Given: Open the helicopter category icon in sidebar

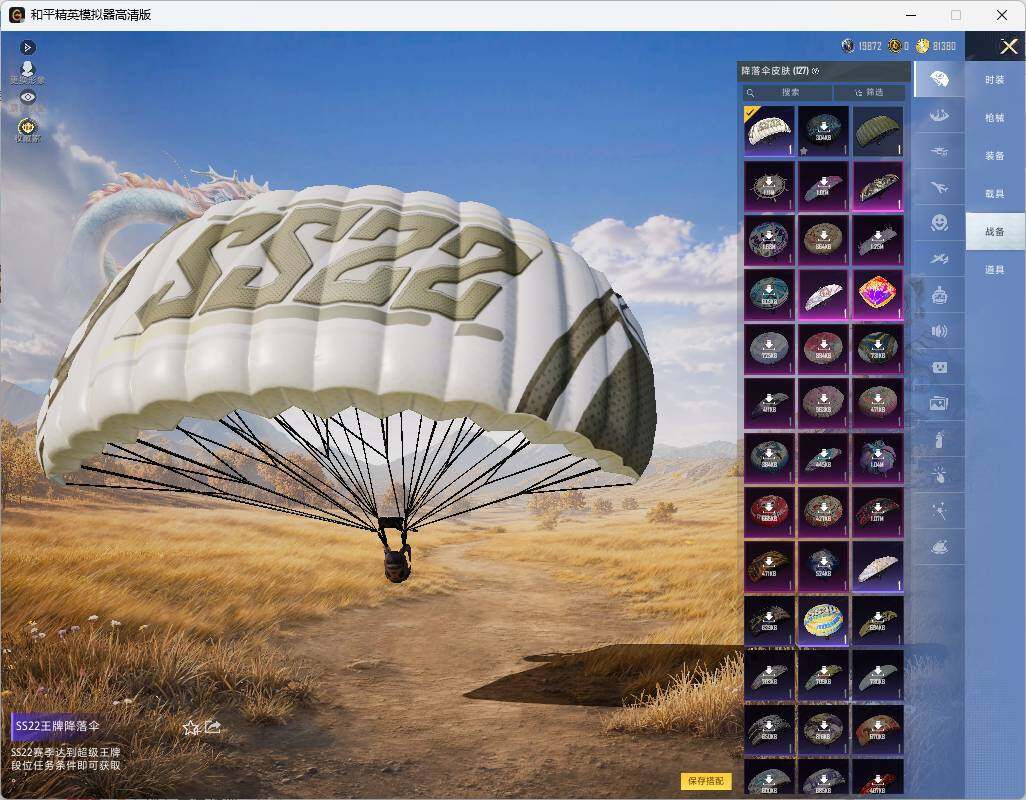Looking at the screenshot, I should 939,151.
